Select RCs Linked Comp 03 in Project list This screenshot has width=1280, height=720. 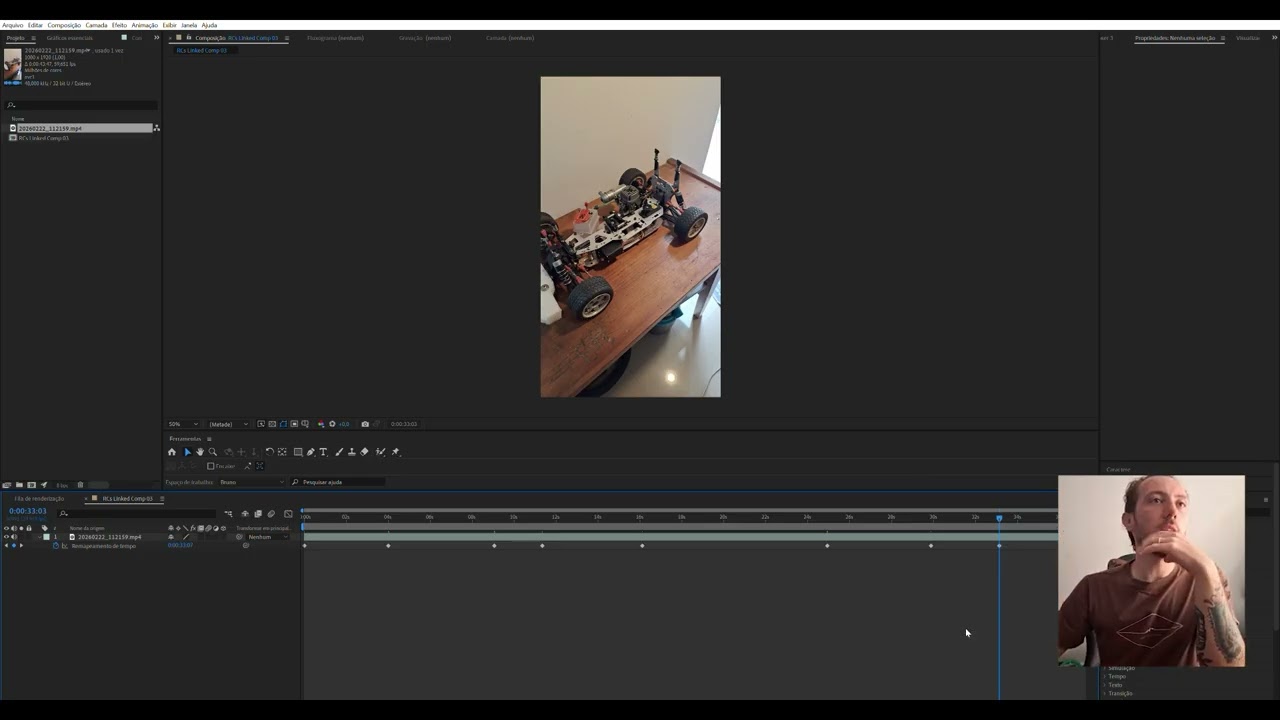pyautogui.click(x=43, y=138)
